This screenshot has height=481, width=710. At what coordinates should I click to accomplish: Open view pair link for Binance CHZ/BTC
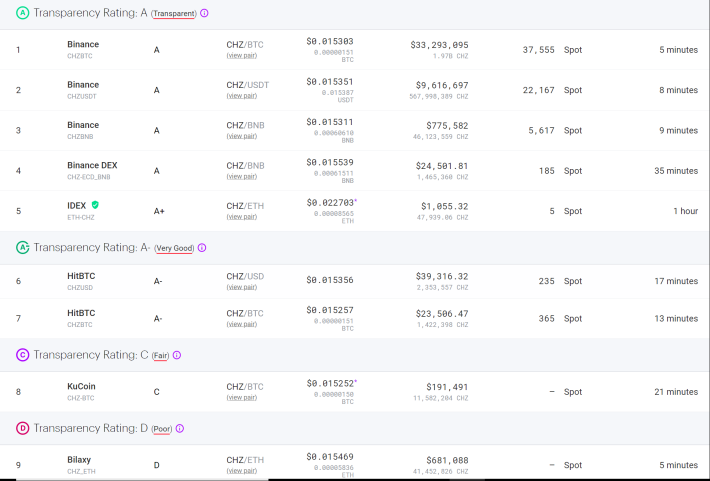point(242,55)
